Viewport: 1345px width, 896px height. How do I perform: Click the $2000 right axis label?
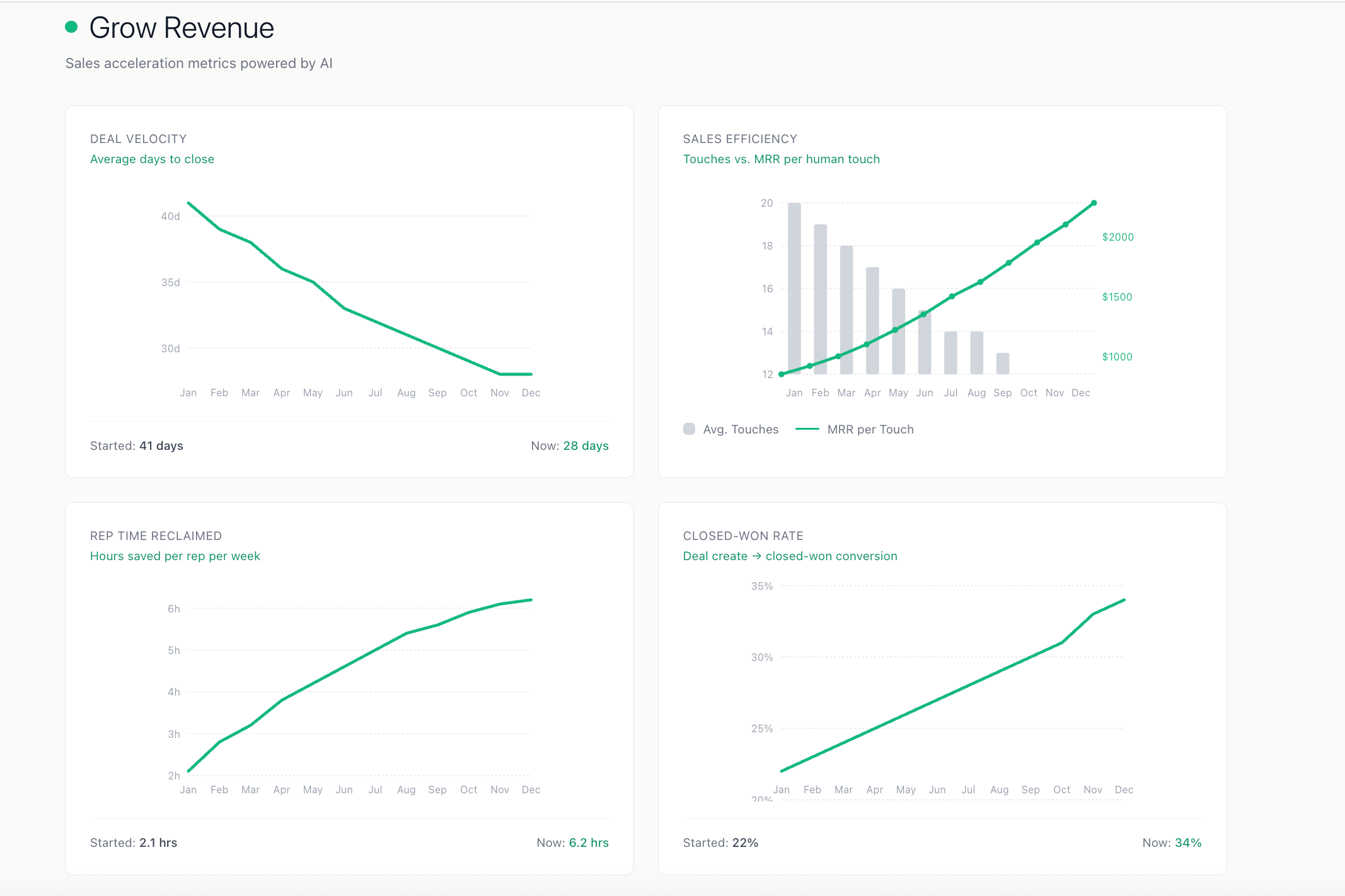point(1117,237)
